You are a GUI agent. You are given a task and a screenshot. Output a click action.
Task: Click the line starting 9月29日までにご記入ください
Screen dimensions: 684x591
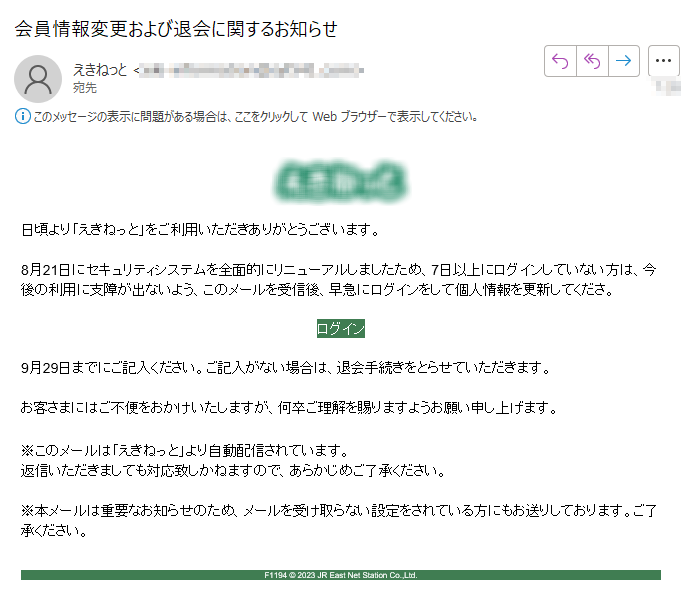click(x=286, y=368)
